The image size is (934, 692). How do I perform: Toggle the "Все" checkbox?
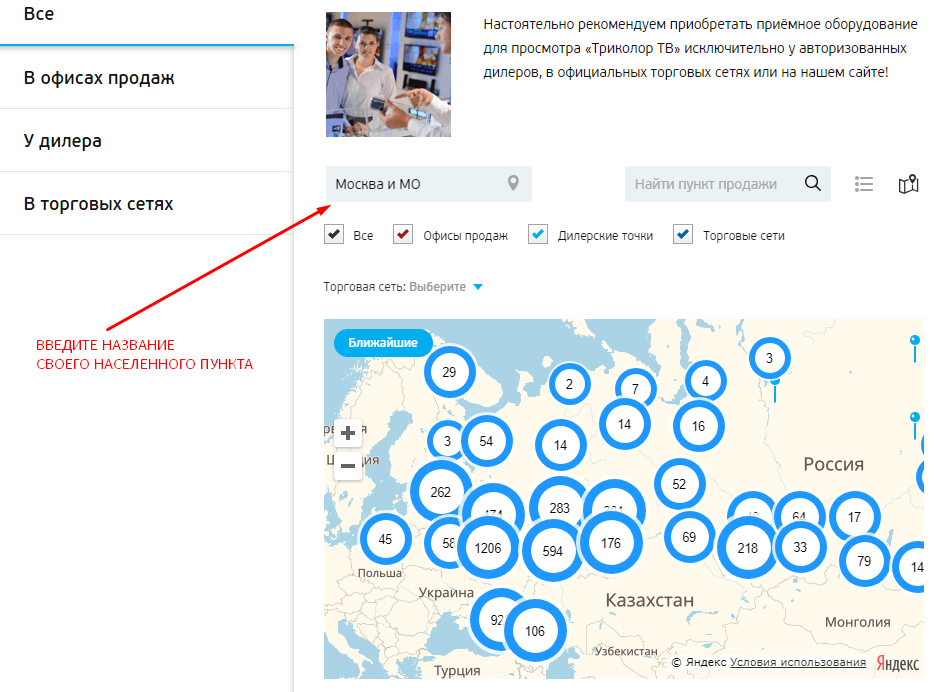click(x=334, y=235)
